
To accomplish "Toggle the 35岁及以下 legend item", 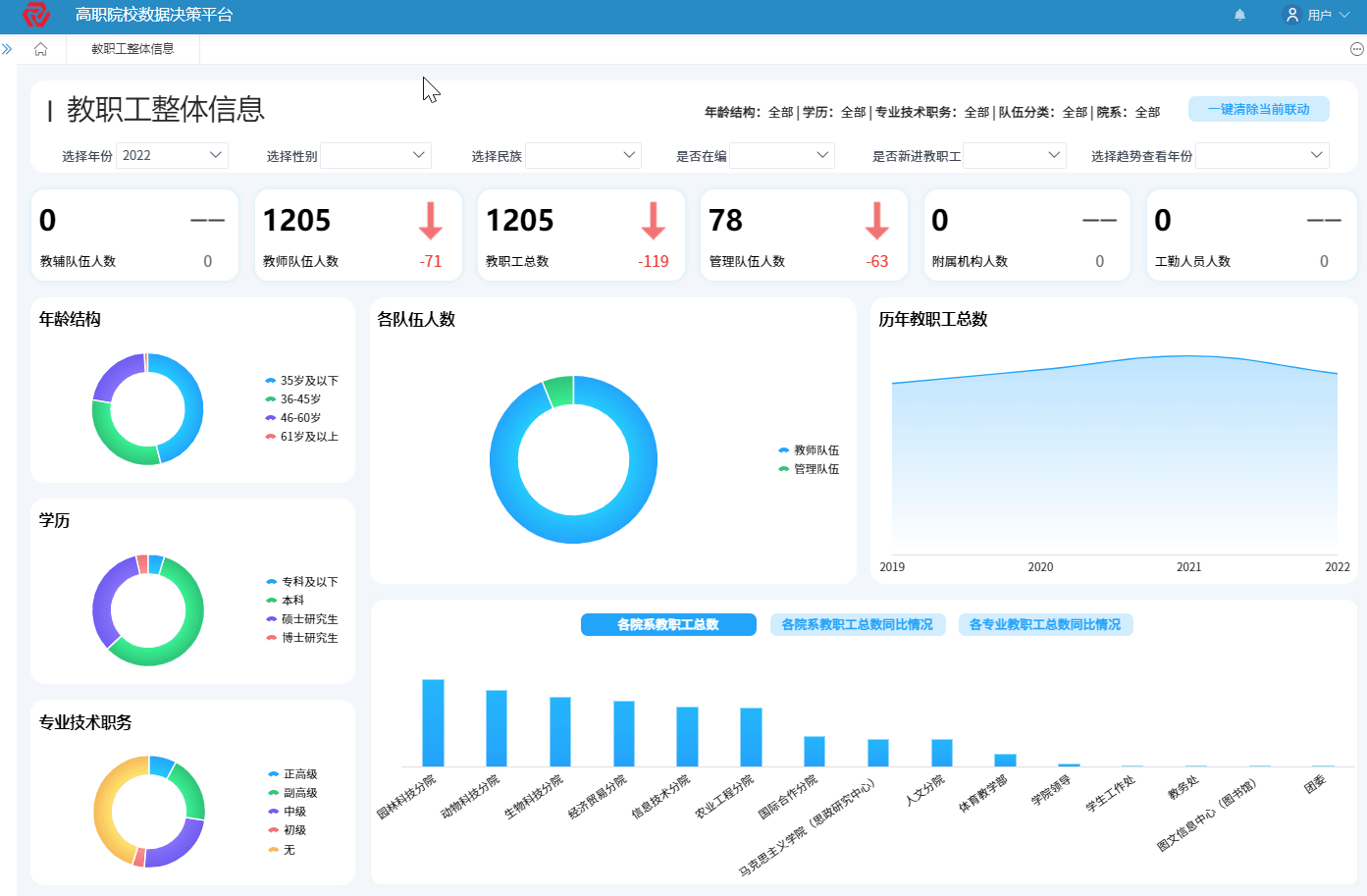I will (x=301, y=381).
